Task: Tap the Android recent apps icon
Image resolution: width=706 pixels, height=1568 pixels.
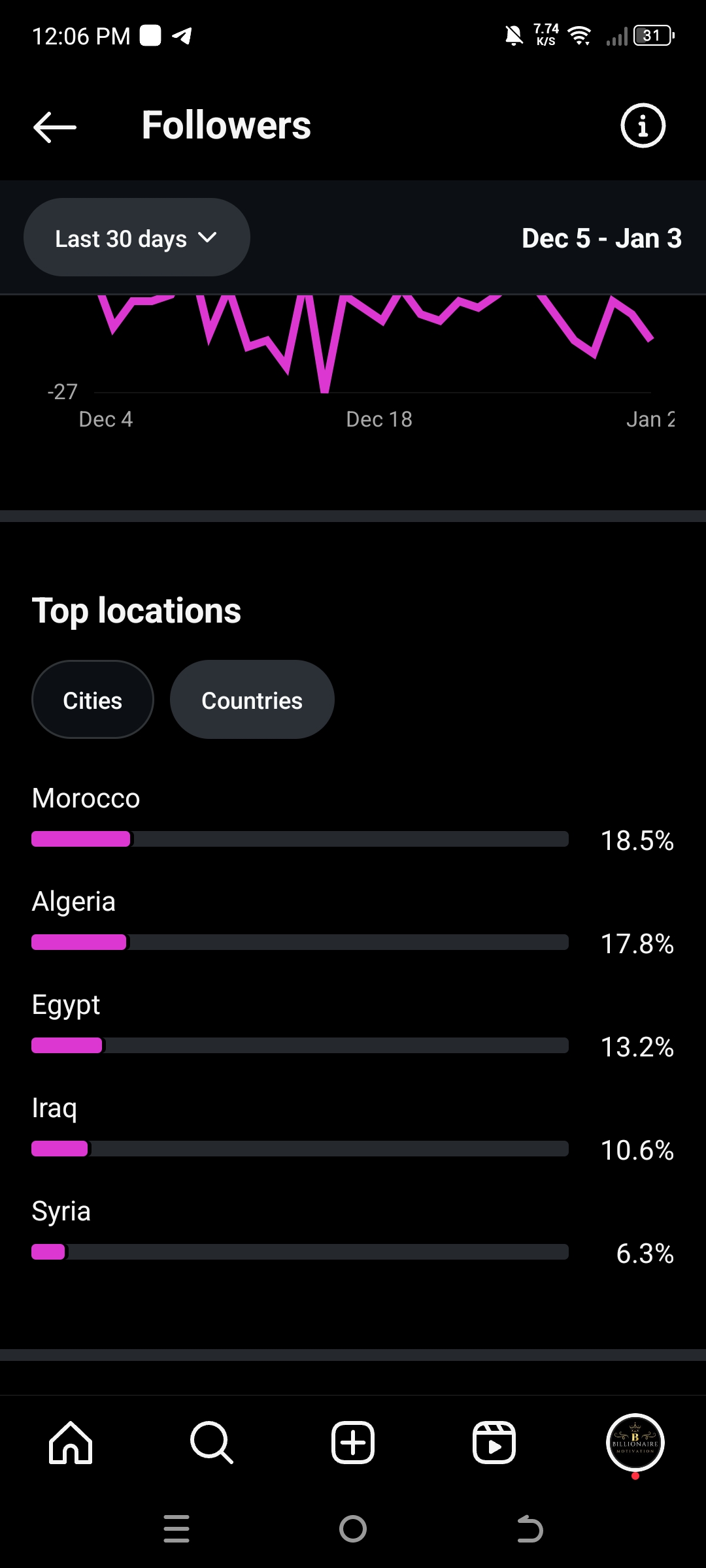Action: tap(176, 1529)
